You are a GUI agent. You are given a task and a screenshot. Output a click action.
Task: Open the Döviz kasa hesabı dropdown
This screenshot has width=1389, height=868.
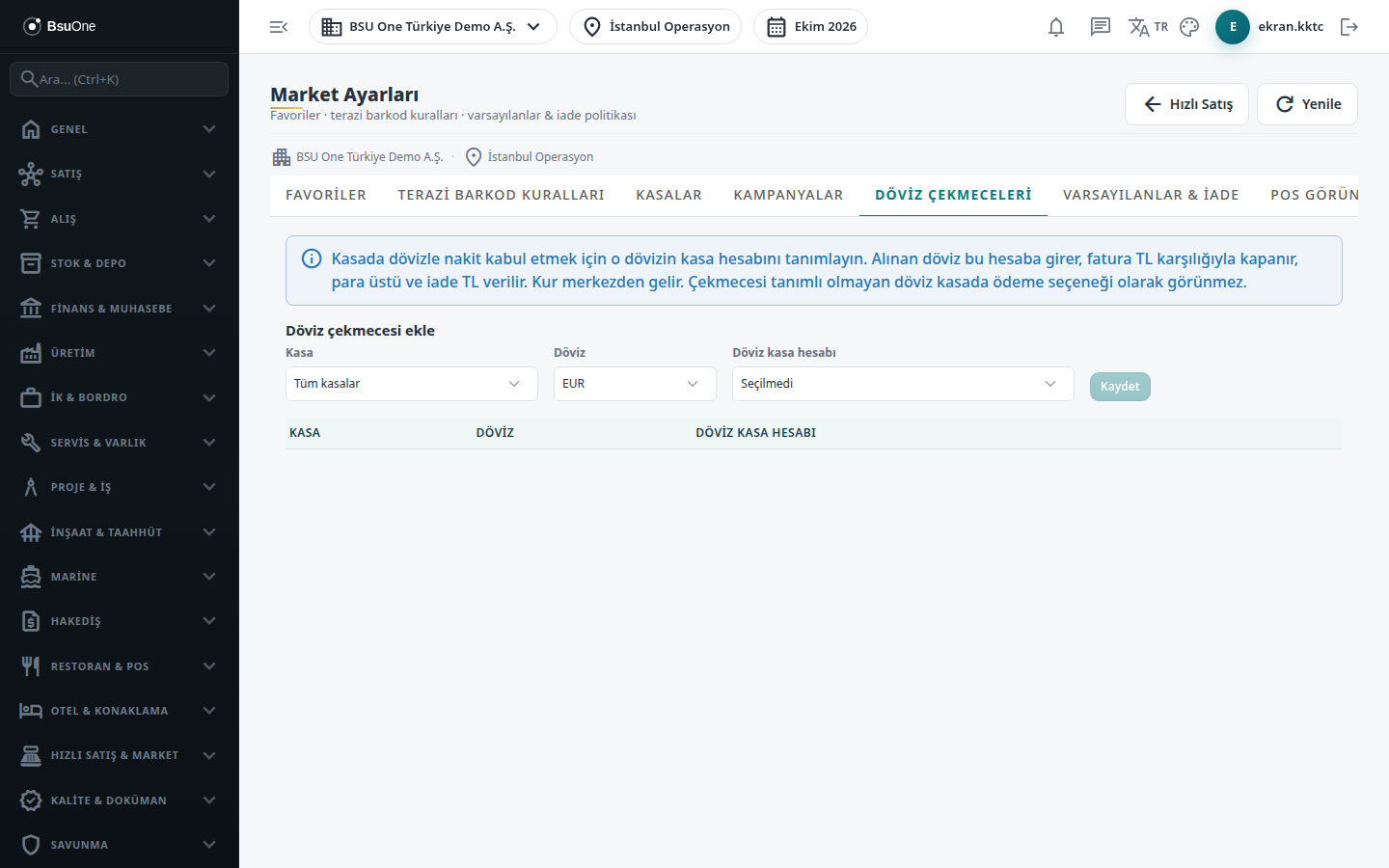click(903, 384)
